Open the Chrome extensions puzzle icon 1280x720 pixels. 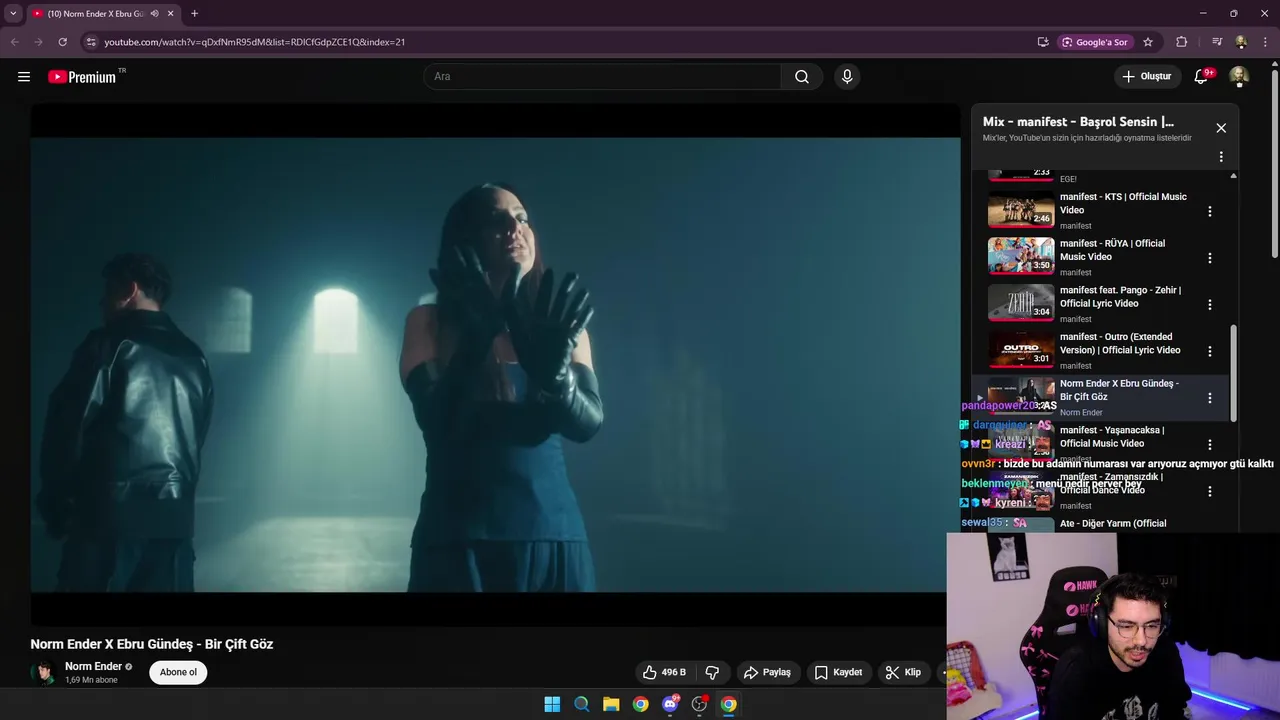coord(1182,42)
